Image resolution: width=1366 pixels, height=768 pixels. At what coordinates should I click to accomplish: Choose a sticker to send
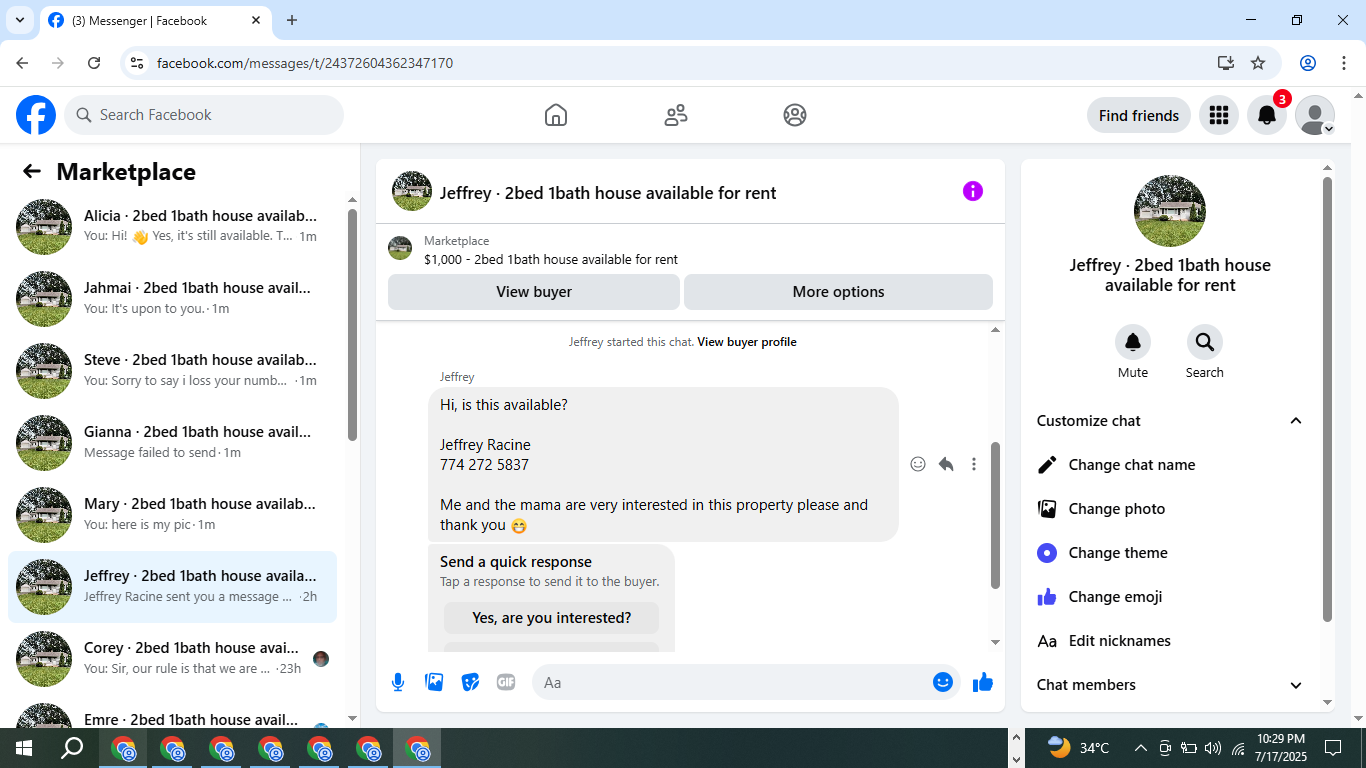pyautogui.click(x=470, y=682)
